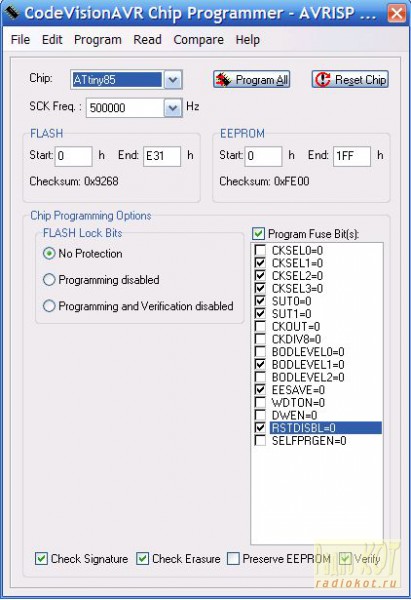
Task: Open the Compare menu
Action: (x=198, y=39)
